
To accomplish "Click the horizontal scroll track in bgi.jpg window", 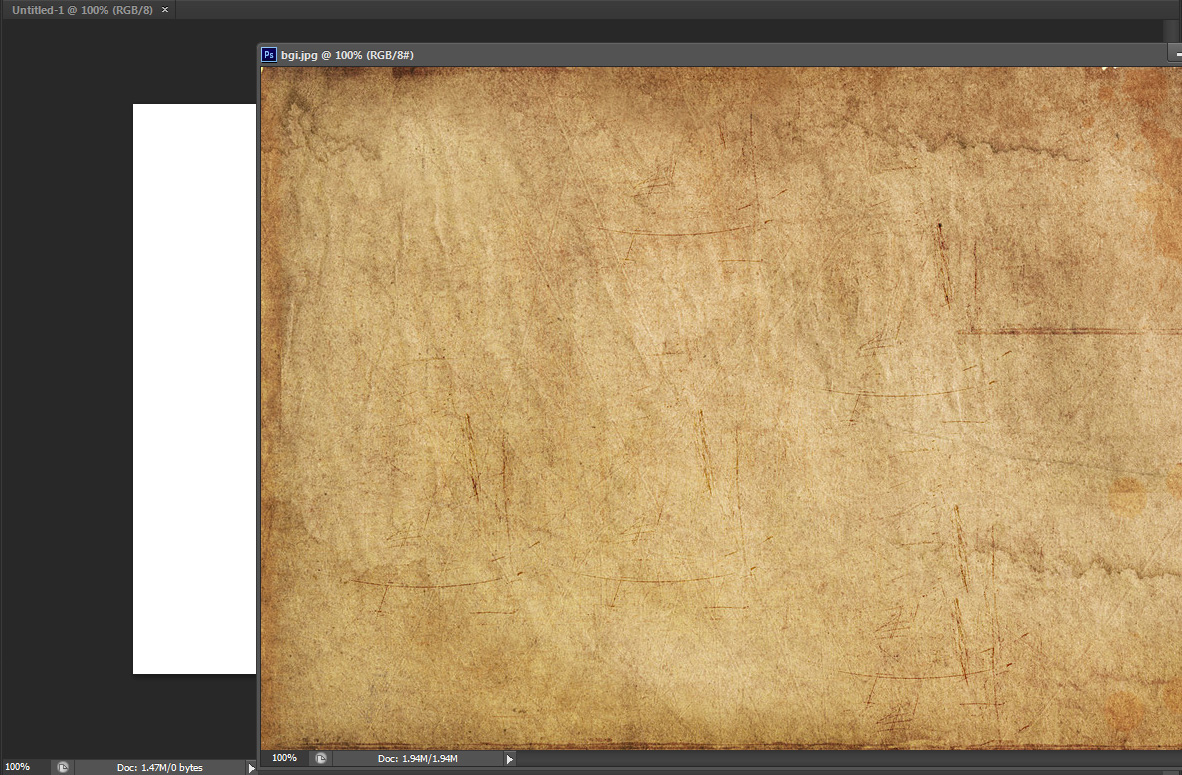I will coord(849,758).
